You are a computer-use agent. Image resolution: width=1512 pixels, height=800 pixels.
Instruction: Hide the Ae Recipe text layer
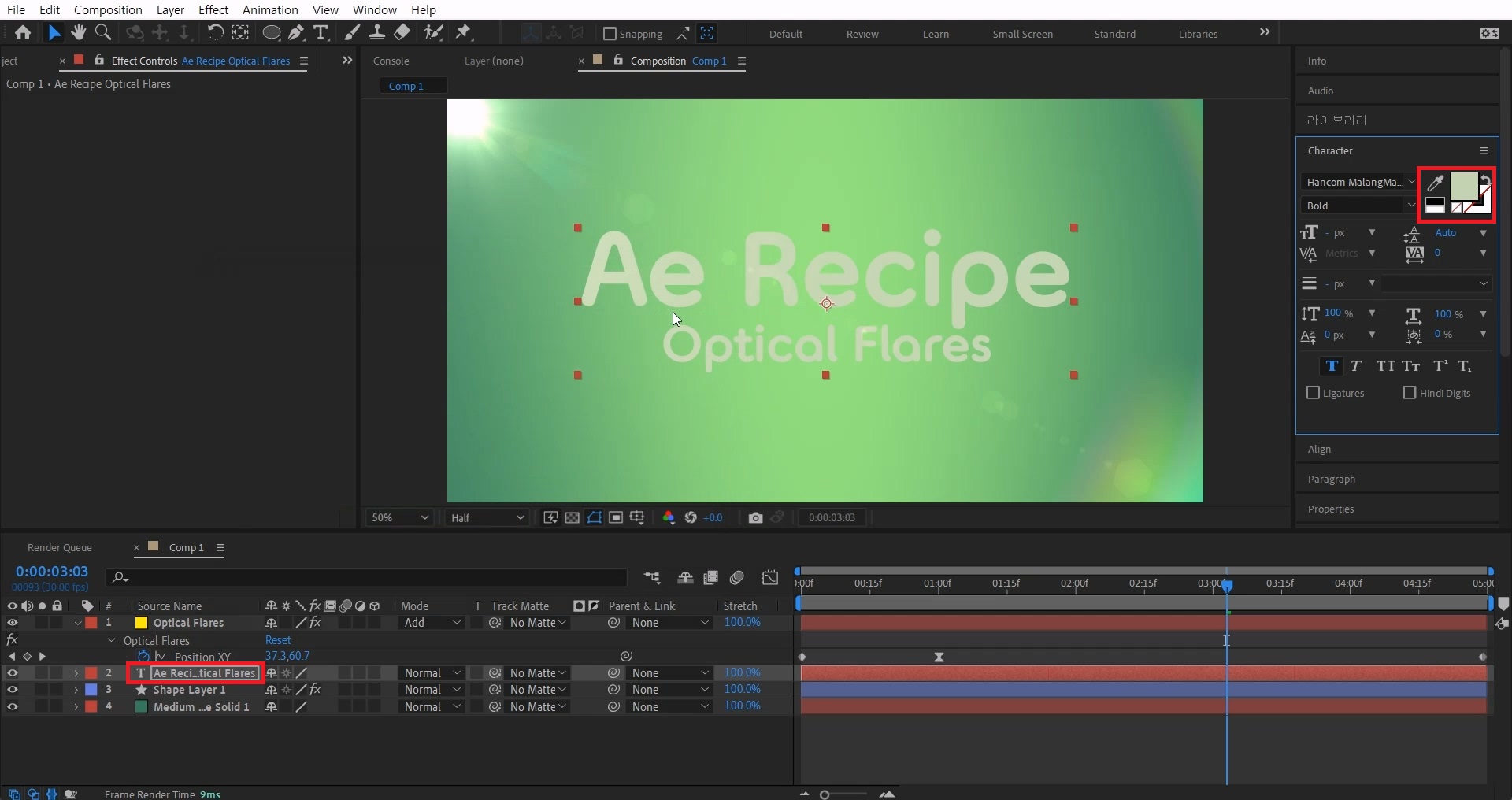pyautogui.click(x=12, y=673)
